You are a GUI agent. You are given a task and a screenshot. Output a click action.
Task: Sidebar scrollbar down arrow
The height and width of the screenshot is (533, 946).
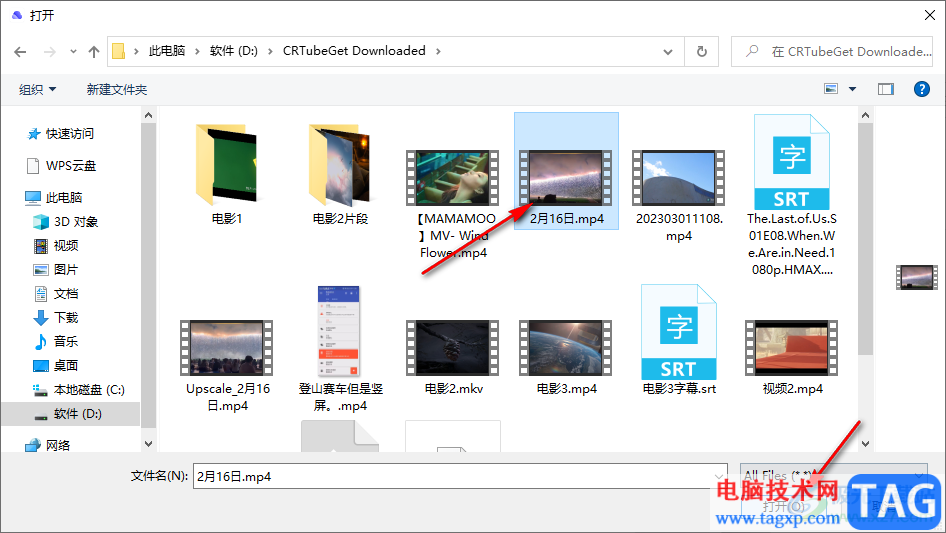pos(148,444)
